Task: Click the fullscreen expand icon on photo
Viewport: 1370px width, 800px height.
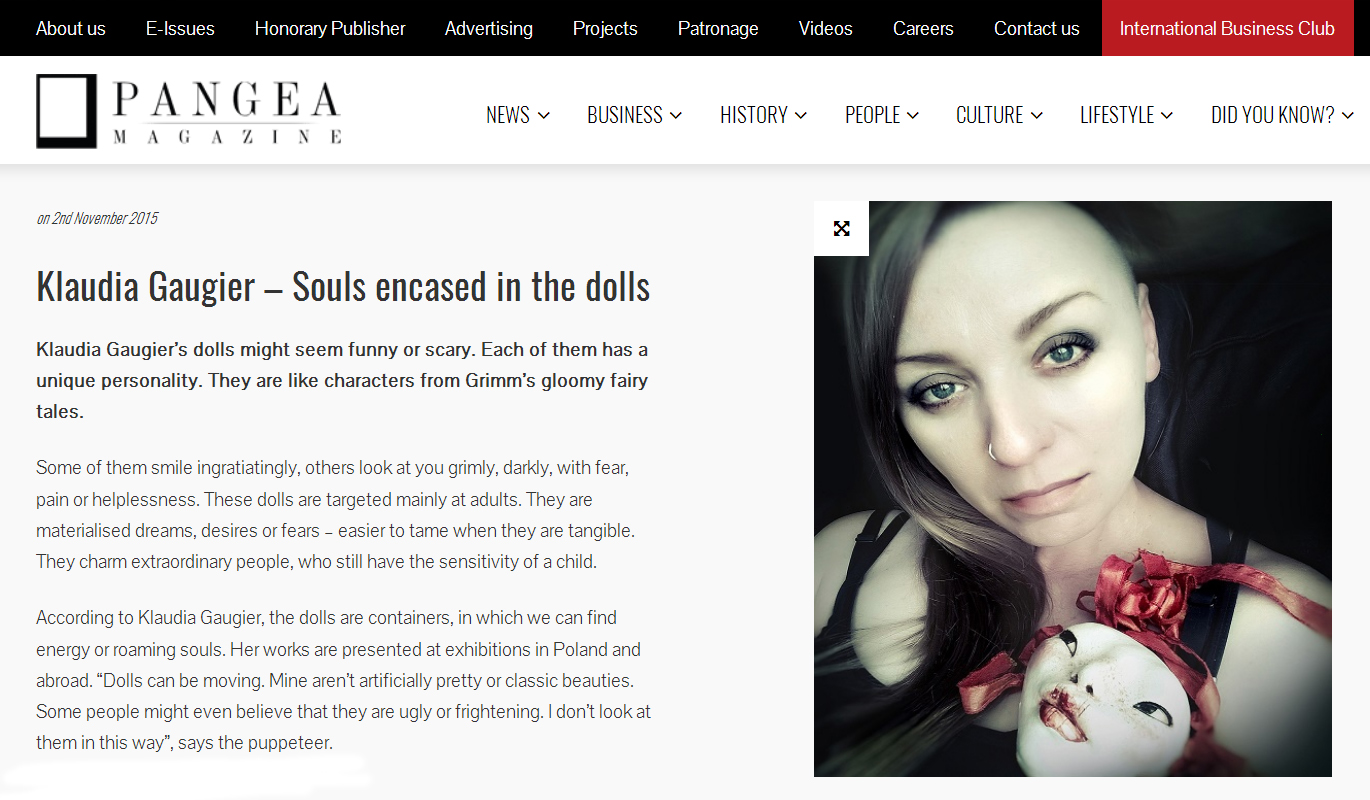Action: 841,228
